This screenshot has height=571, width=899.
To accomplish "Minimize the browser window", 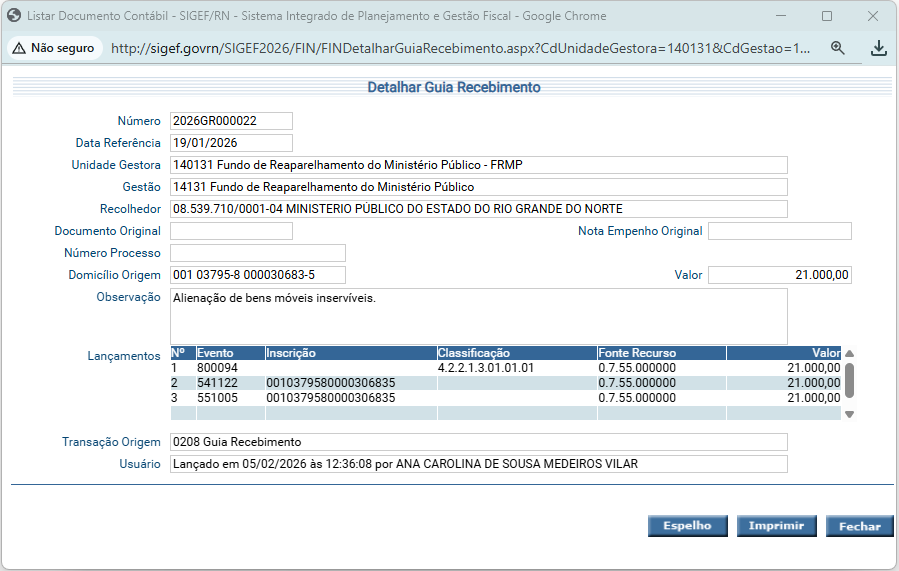I will click(781, 16).
